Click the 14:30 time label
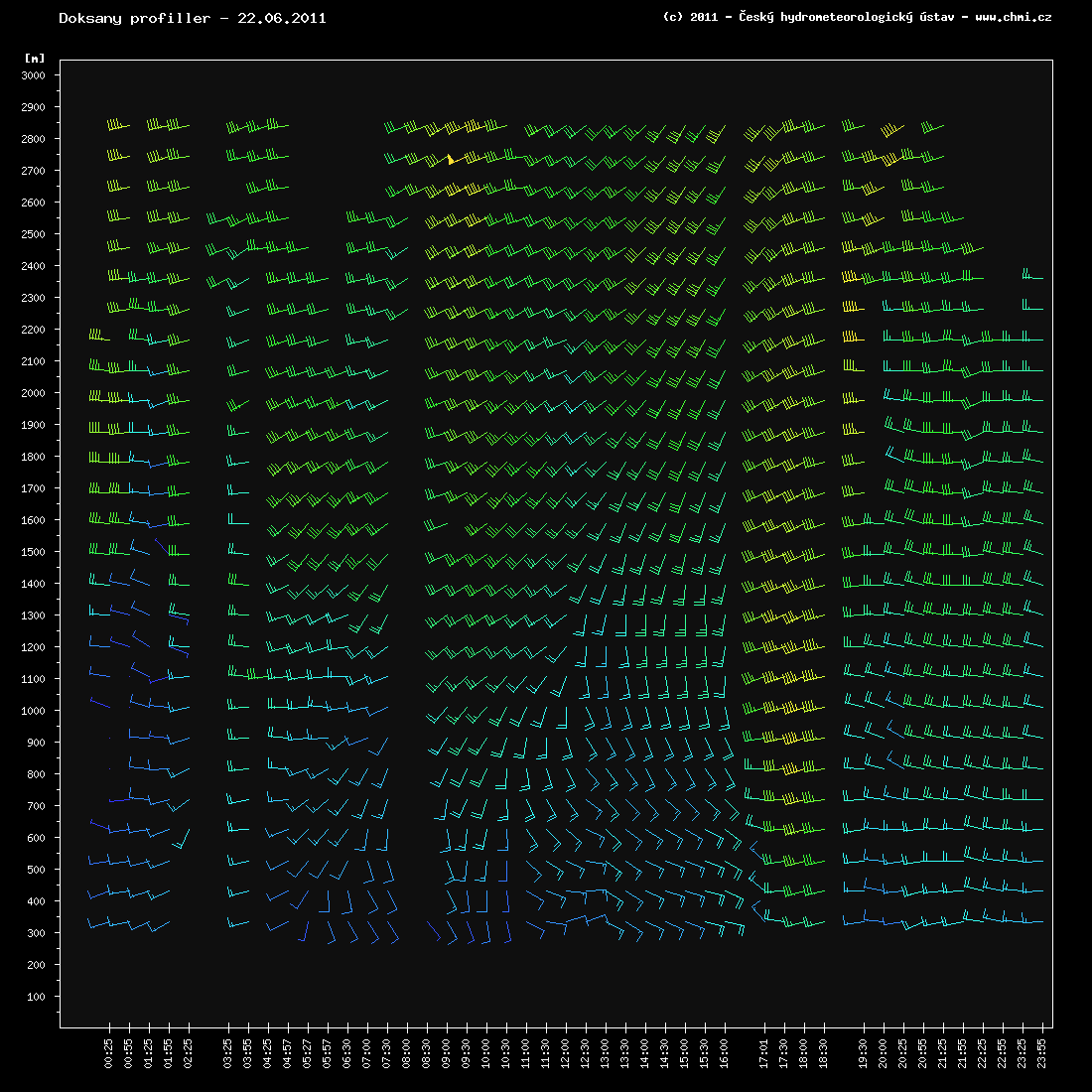The width and height of the screenshot is (1092, 1092). (665, 1053)
